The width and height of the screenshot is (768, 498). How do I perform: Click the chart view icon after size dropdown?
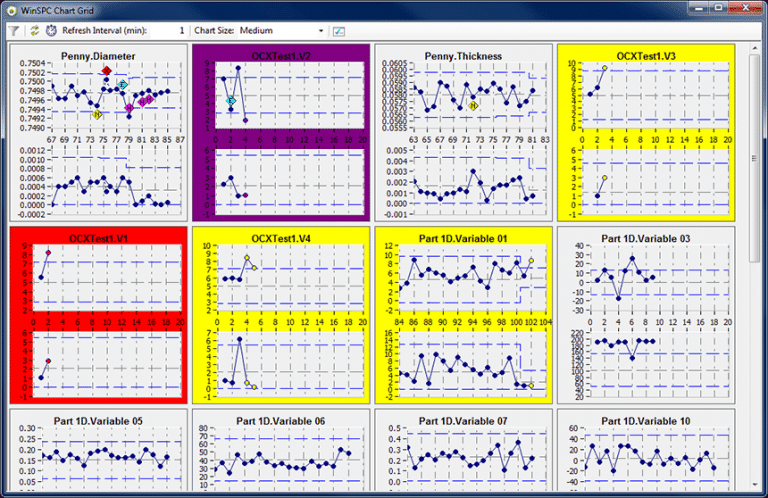pyautogui.click(x=341, y=31)
